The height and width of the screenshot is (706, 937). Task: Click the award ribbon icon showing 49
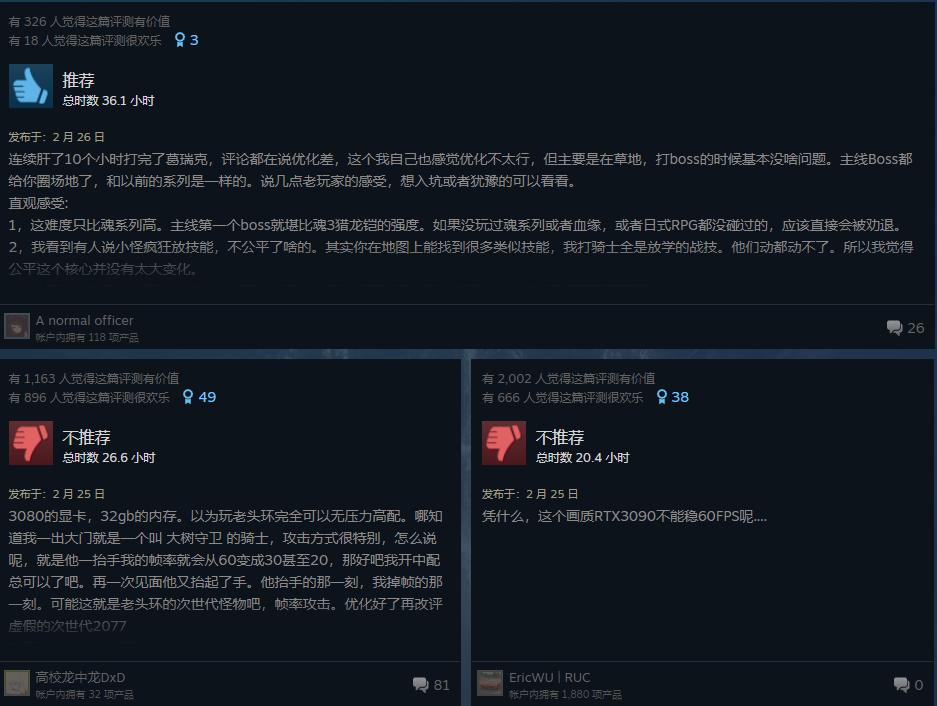188,397
